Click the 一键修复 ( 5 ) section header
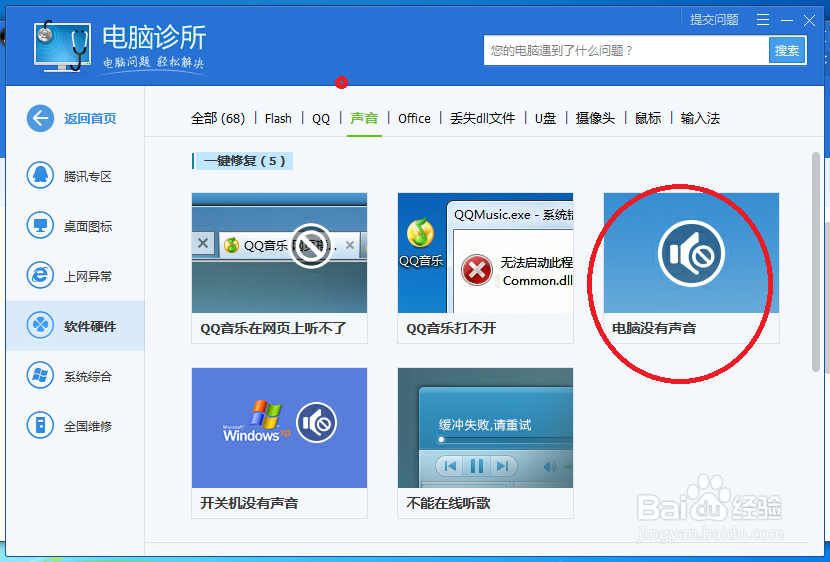Image resolution: width=830 pixels, height=562 pixels. click(x=243, y=161)
